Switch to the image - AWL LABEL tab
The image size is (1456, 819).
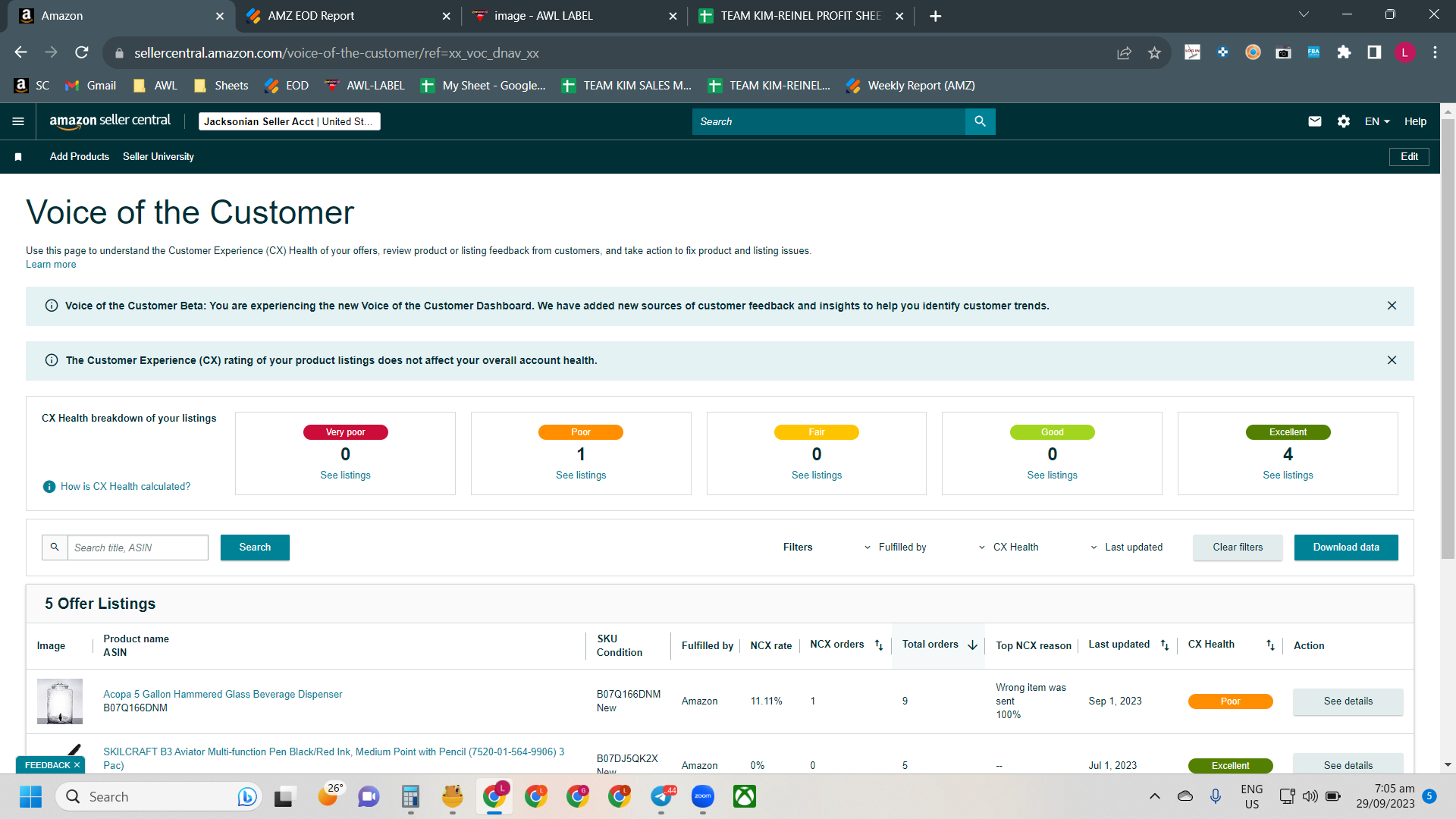(574, 16)
